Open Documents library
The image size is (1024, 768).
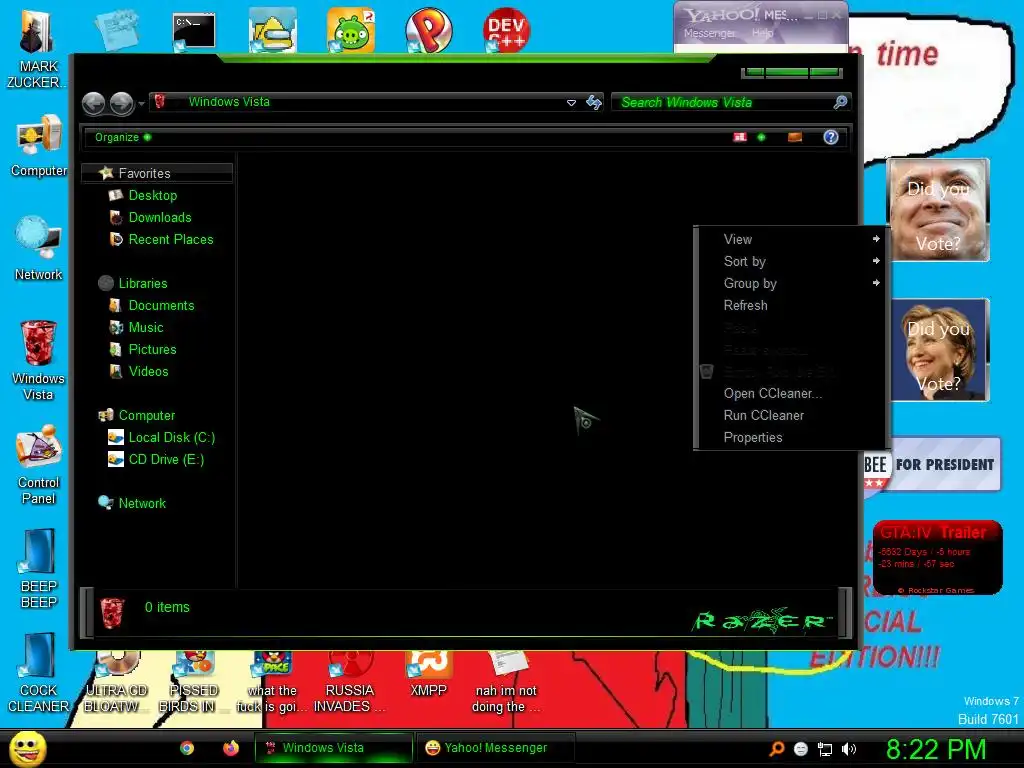point(161,306)
